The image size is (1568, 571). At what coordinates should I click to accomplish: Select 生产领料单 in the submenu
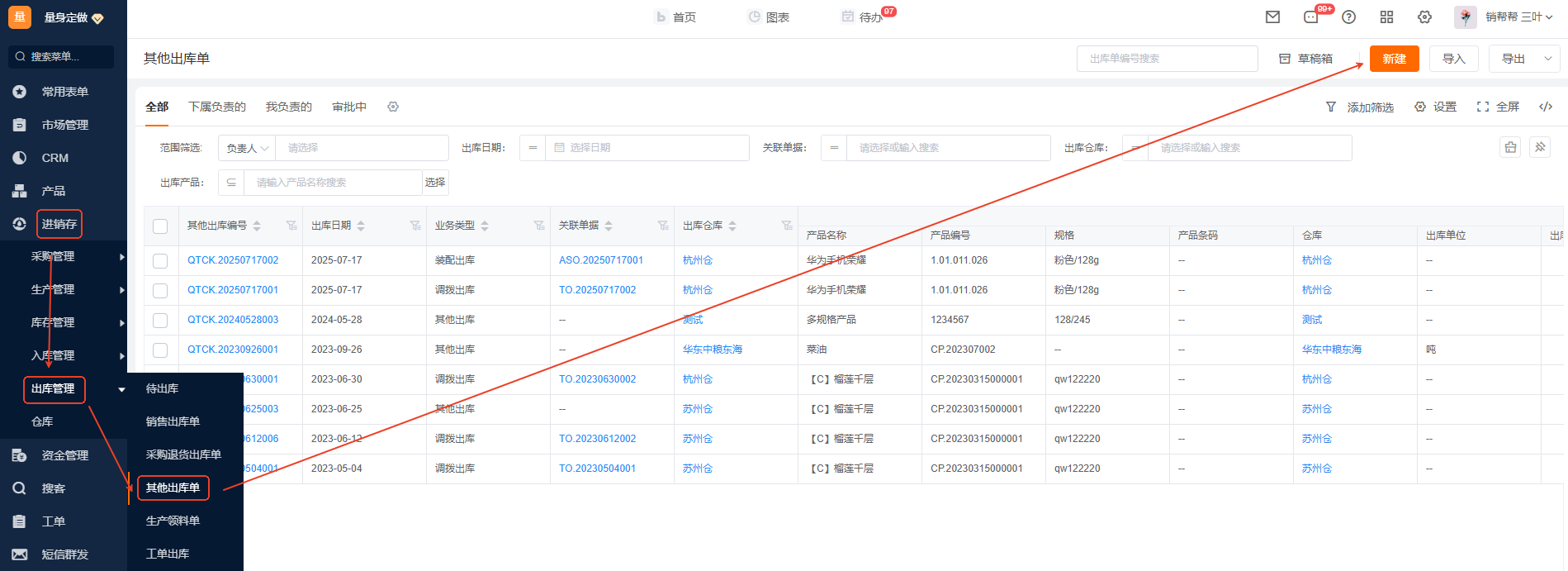click(x=173, y=521)
